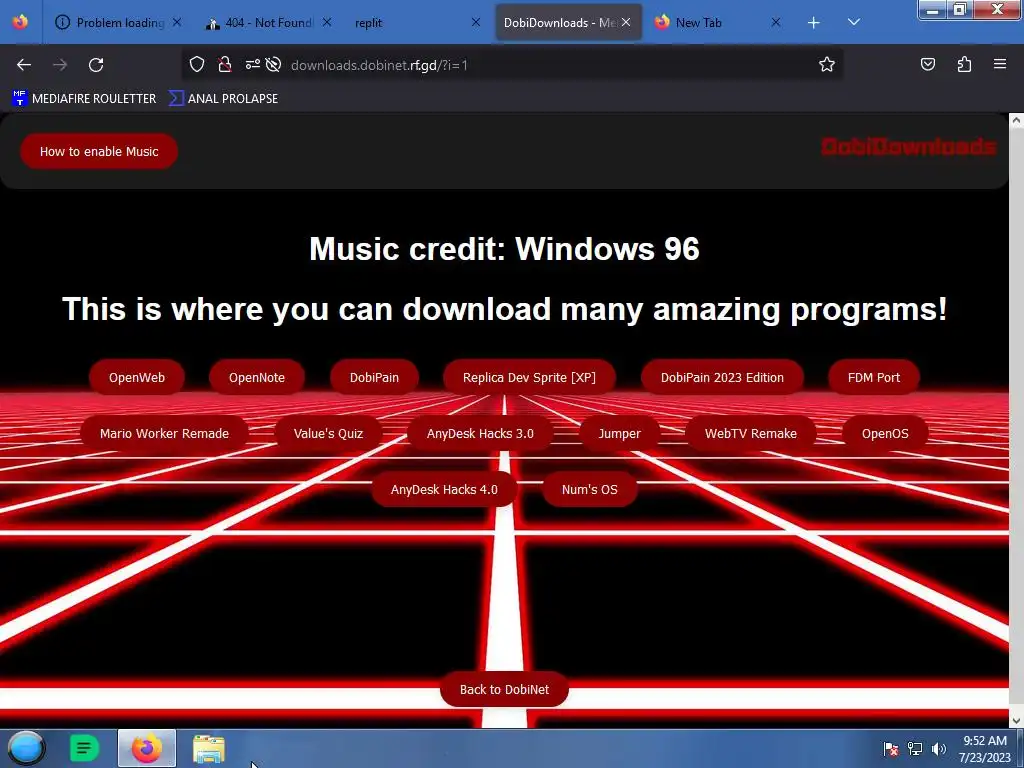Viewport: 1024px width, 768px height.
Task: Click the page scrollbar down arrow
Action: point(1016,721)
